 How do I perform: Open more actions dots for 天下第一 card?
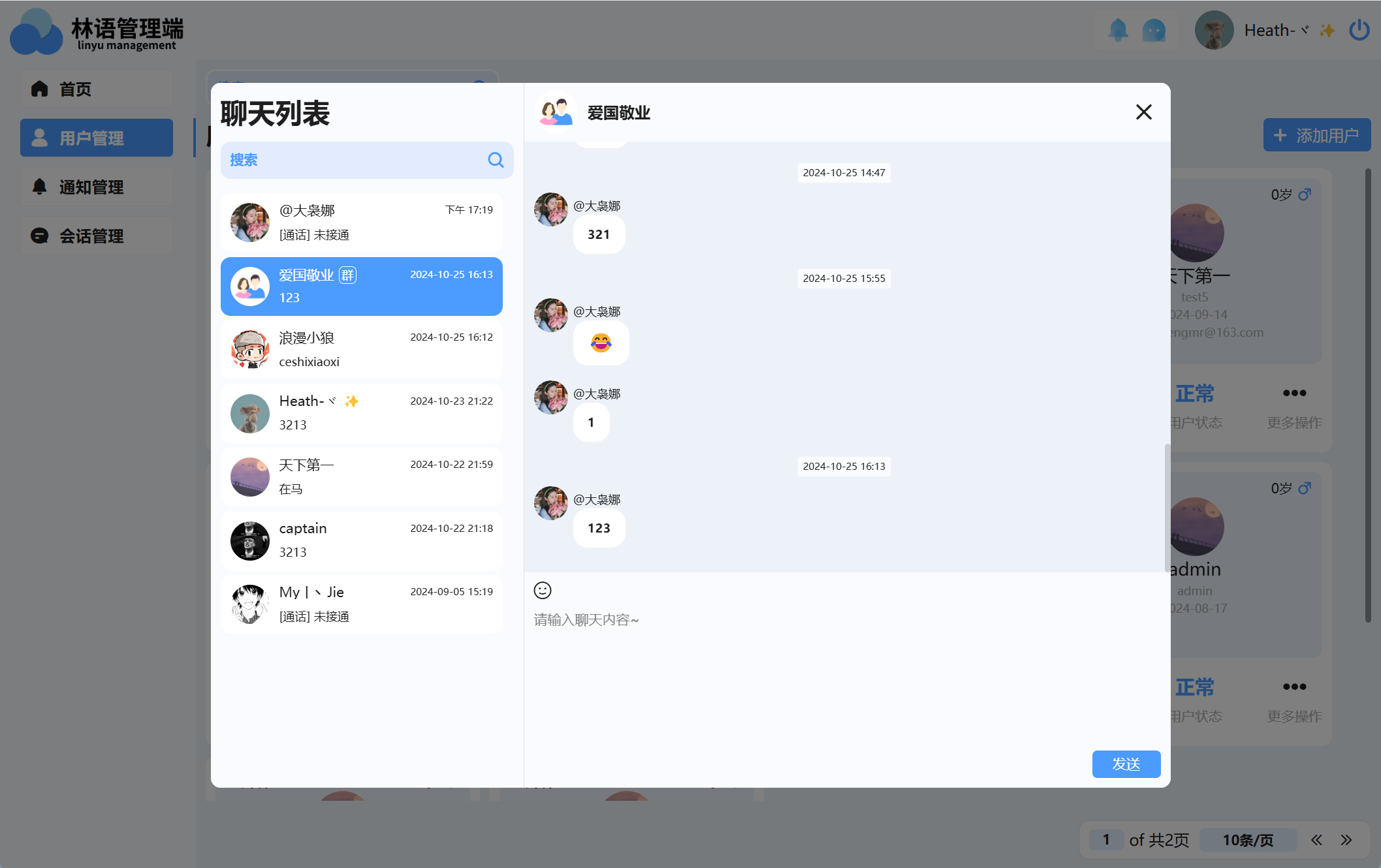click(x=1294, y=393)
